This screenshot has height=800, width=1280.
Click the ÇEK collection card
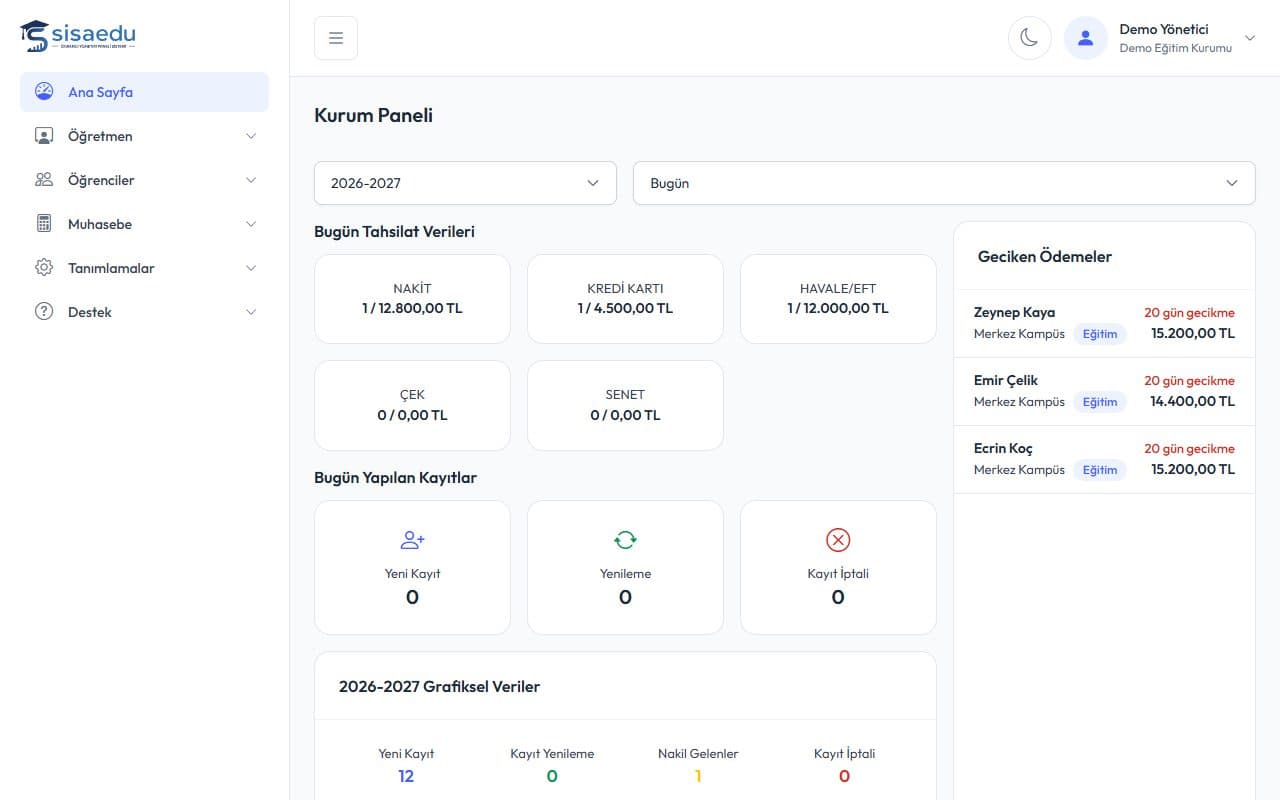(412, 405)
